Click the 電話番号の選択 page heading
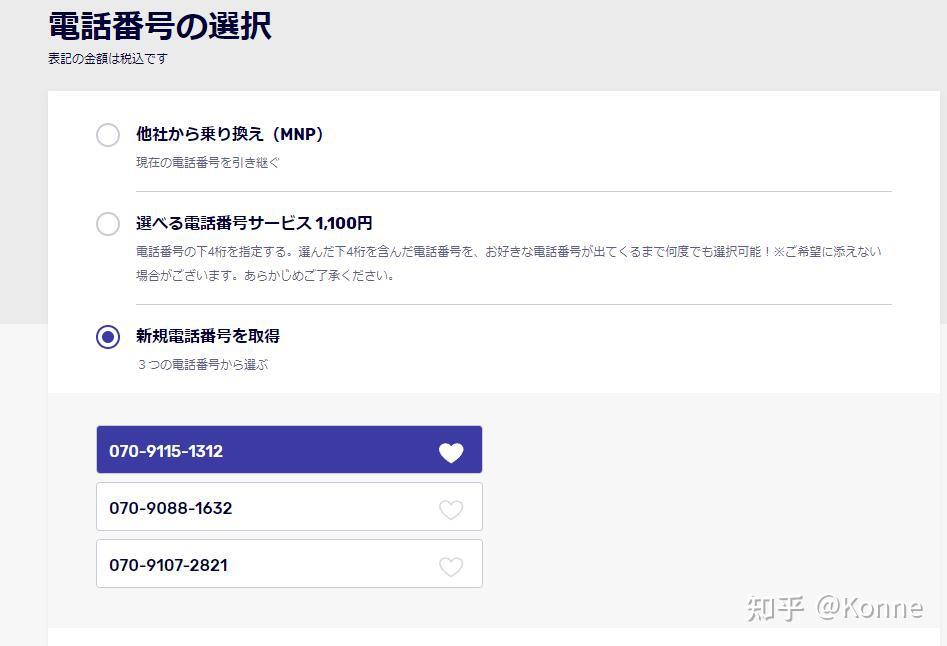The image size is (947, 646). (159, 26)
